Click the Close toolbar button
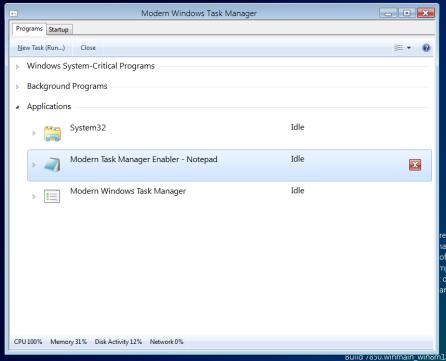Image resolution: width=446 pixels, height=361 pixels. [88, 48]
